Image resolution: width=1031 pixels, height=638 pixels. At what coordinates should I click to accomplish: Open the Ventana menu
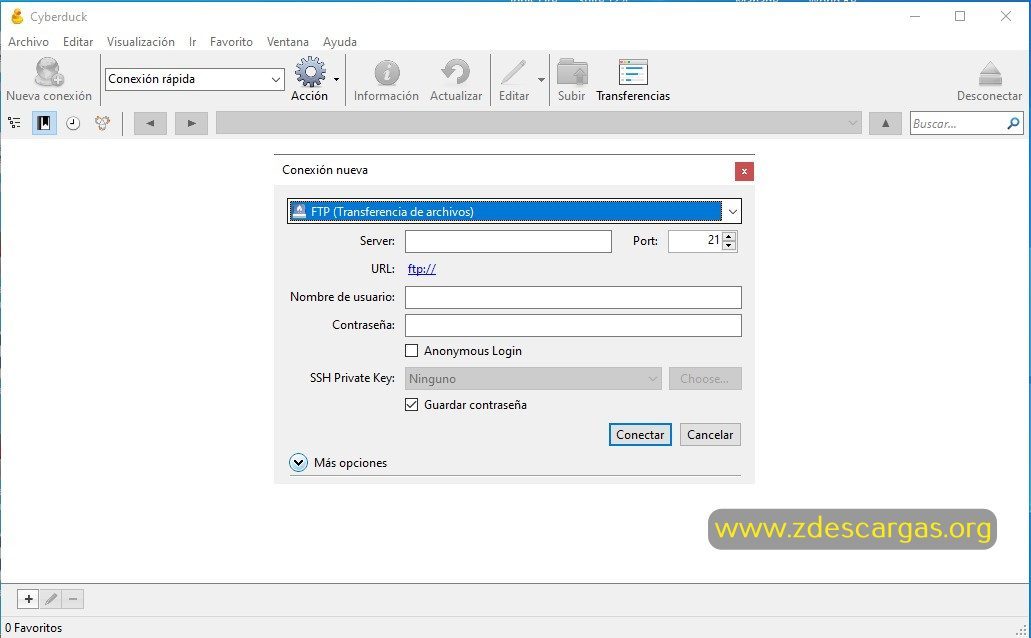(288, 41)
